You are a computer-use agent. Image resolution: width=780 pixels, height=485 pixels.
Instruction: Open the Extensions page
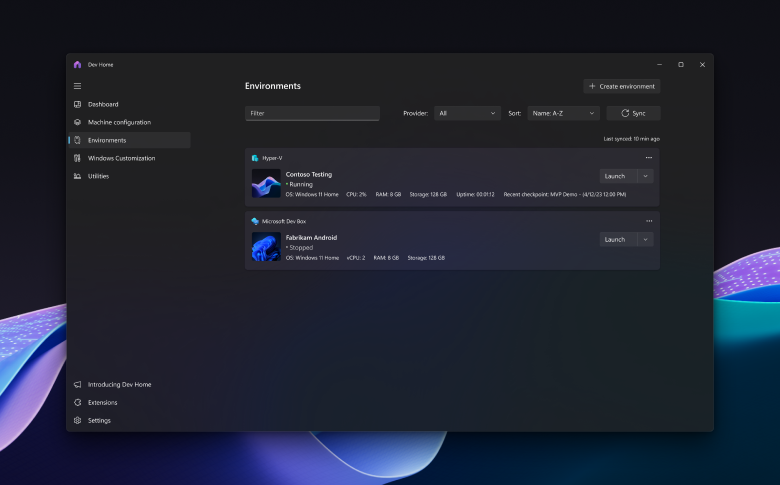(102, 403)
